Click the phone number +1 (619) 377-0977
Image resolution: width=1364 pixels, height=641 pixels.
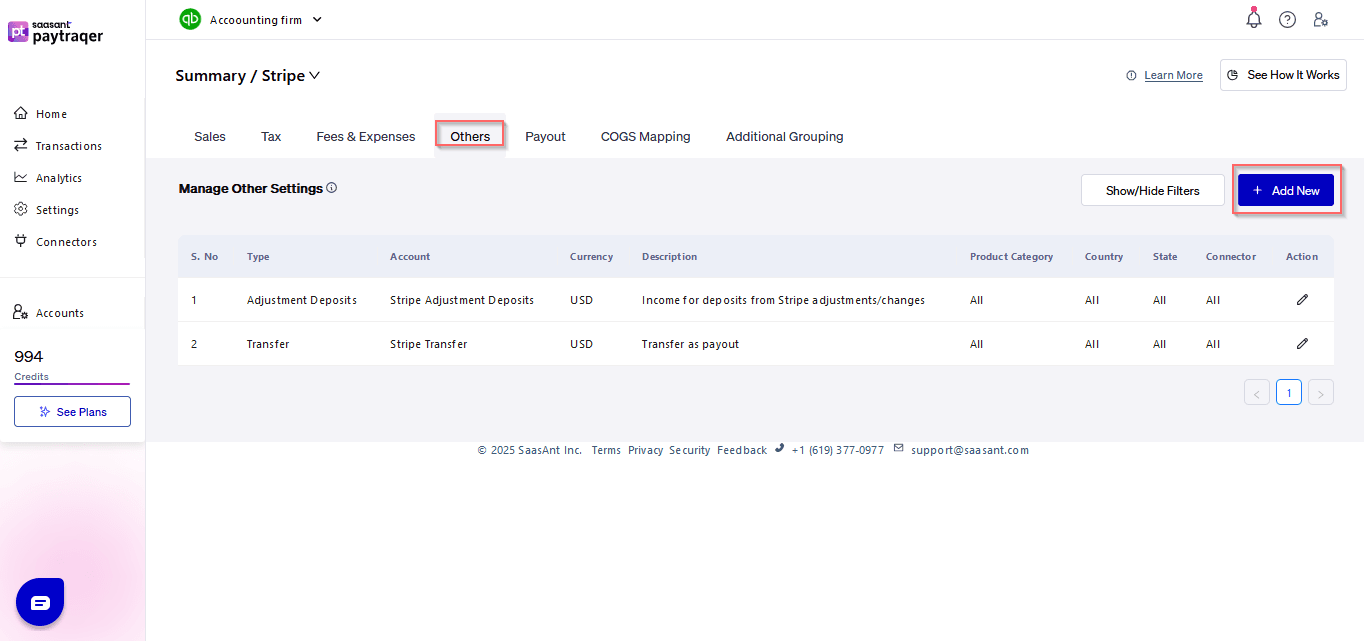click(837, 450)
